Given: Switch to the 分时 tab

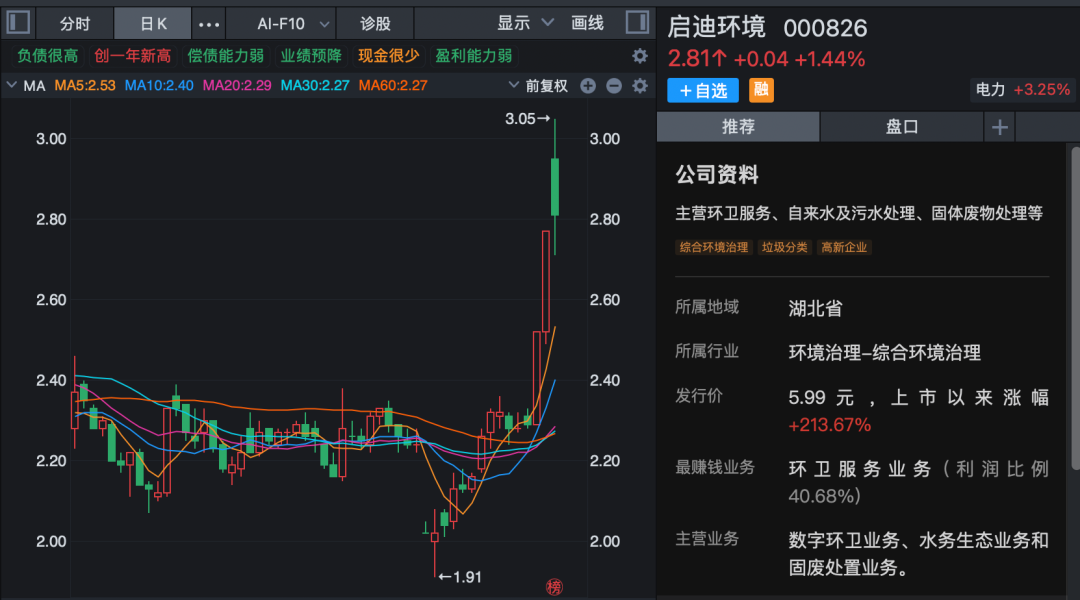Looking at the screenshot, I should pyautogui.click(x=74, y=22).
